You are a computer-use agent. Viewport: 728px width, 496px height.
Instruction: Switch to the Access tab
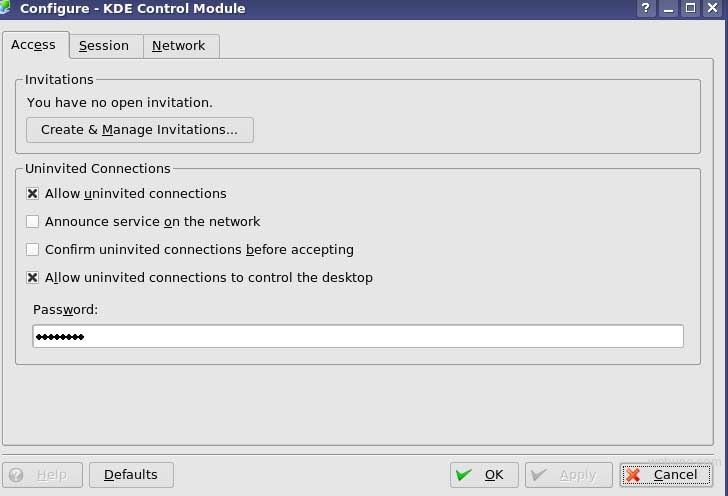pos(35,45)
